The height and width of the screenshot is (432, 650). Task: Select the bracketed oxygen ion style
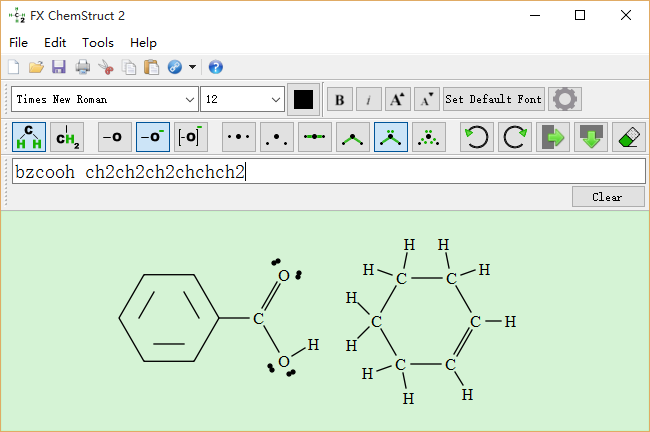[191, 136]
